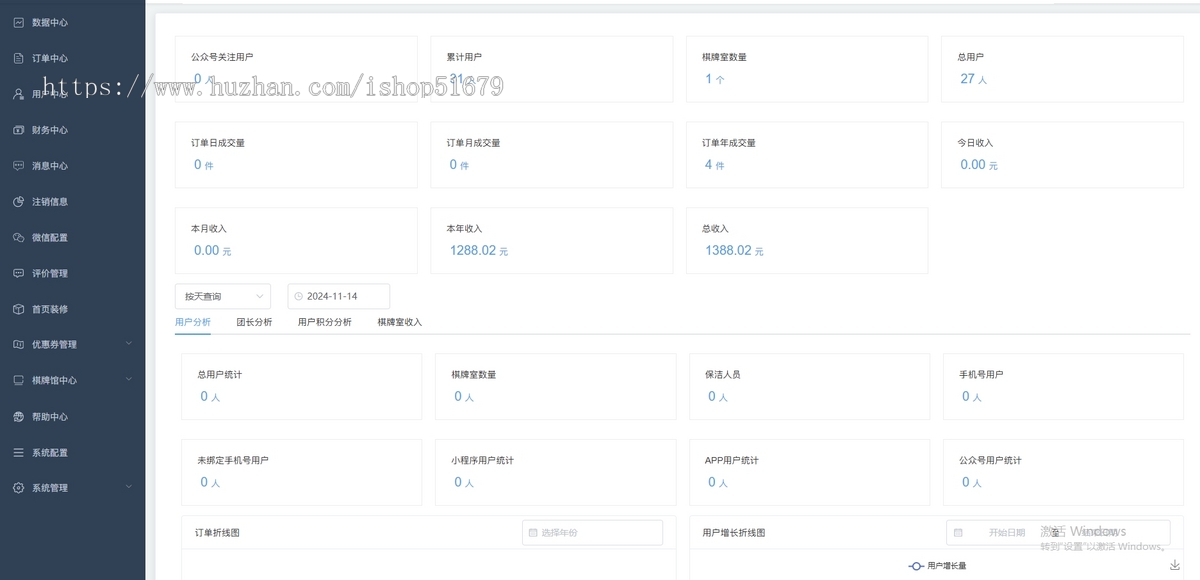Click the 系统配置 sidebar icon
This screenshot has height=580, width=1200.
18,453
